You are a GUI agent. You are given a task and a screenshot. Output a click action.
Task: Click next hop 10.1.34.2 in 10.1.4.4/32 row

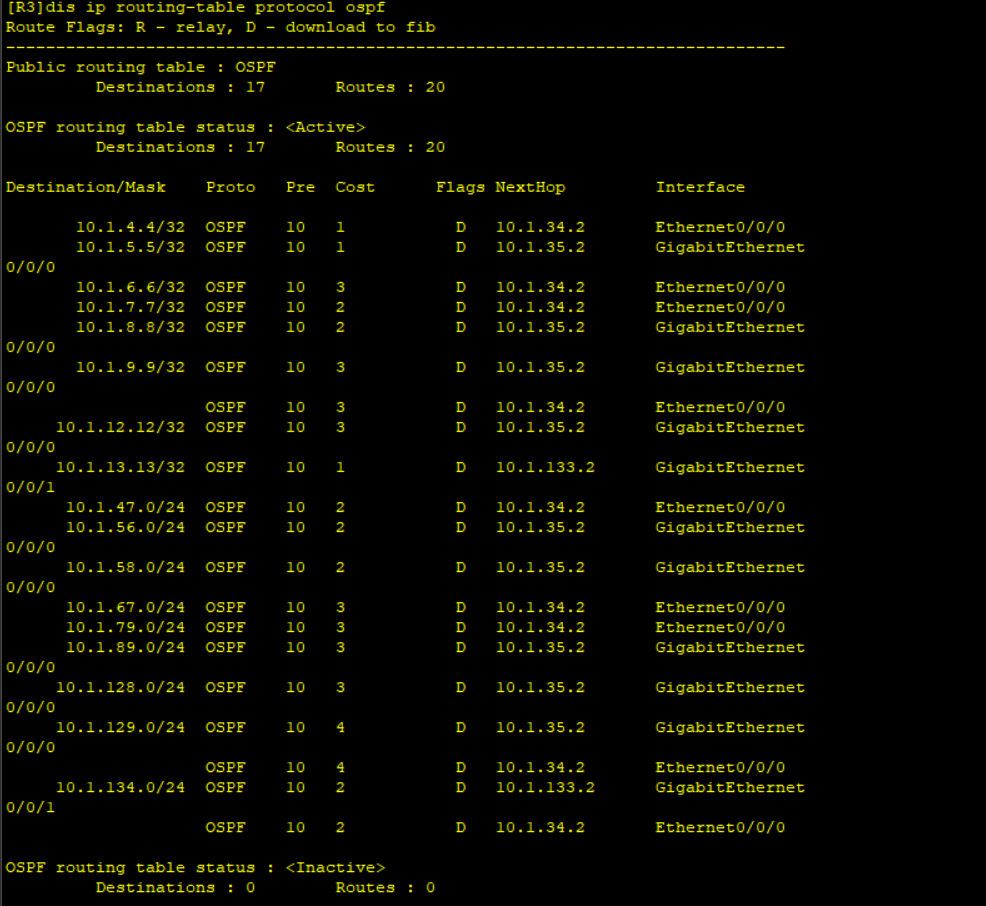click(540, 227)
